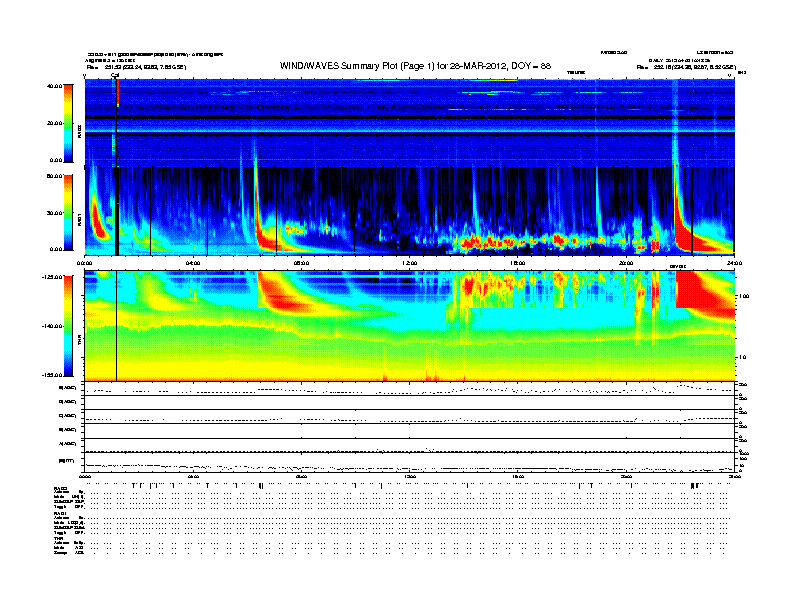The width and height of the screenshot is (792, 612).
Task: Click the 100 frequency label right of TNR
Action: point(743,296)
